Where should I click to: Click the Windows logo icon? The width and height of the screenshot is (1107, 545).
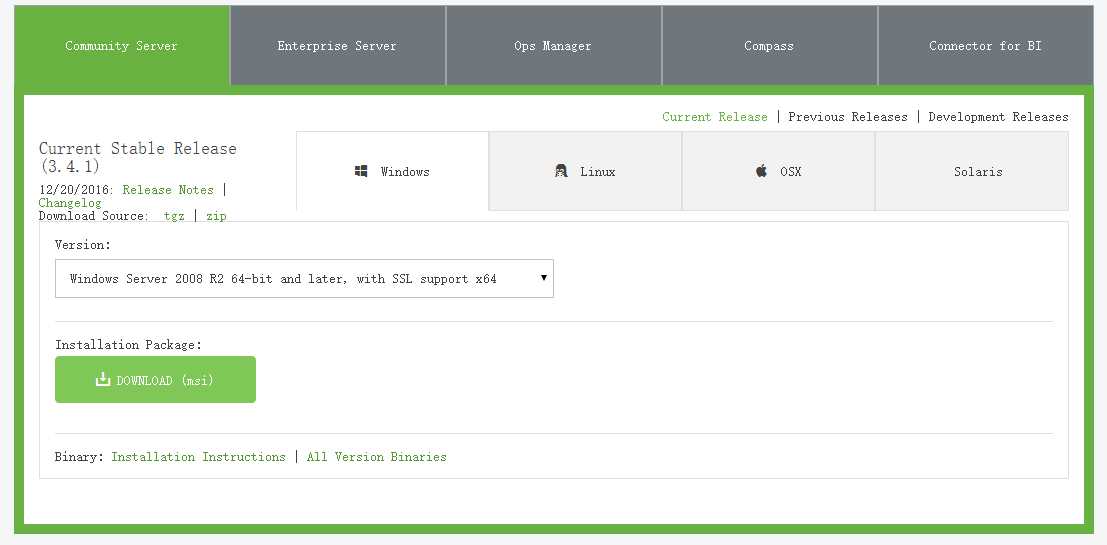[361, 172]
